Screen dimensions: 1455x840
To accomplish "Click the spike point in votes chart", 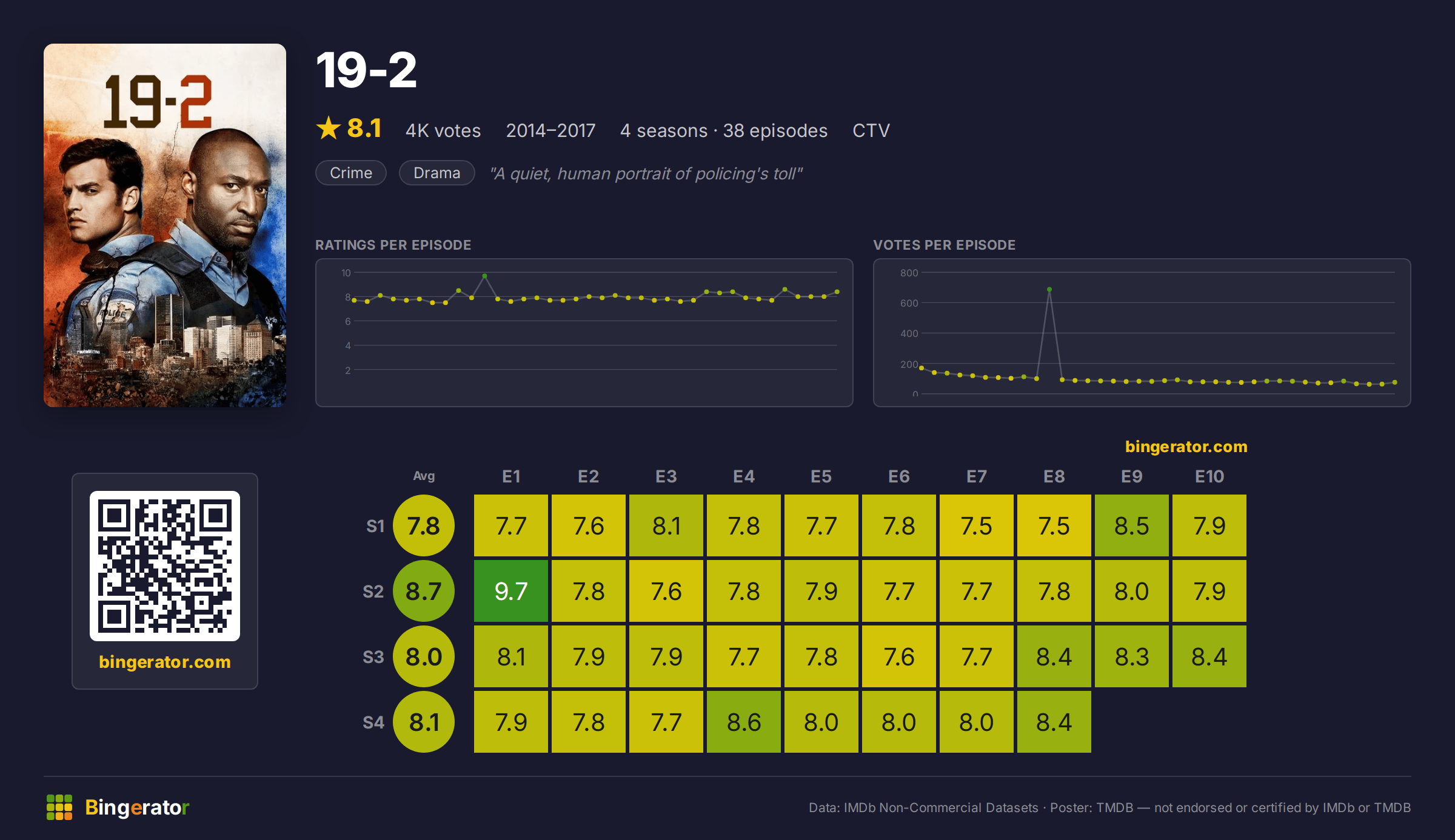I will [x=1049, y=290].
